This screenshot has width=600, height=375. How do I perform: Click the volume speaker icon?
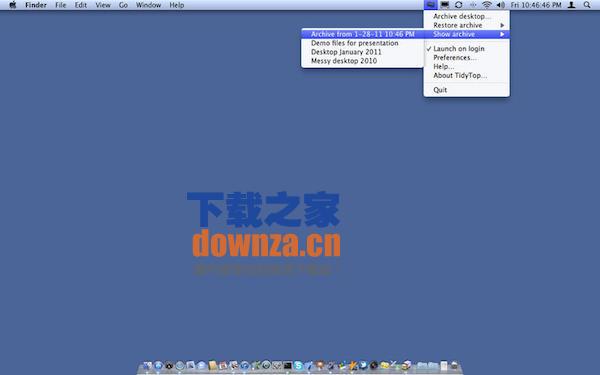[x=501, y=5]
